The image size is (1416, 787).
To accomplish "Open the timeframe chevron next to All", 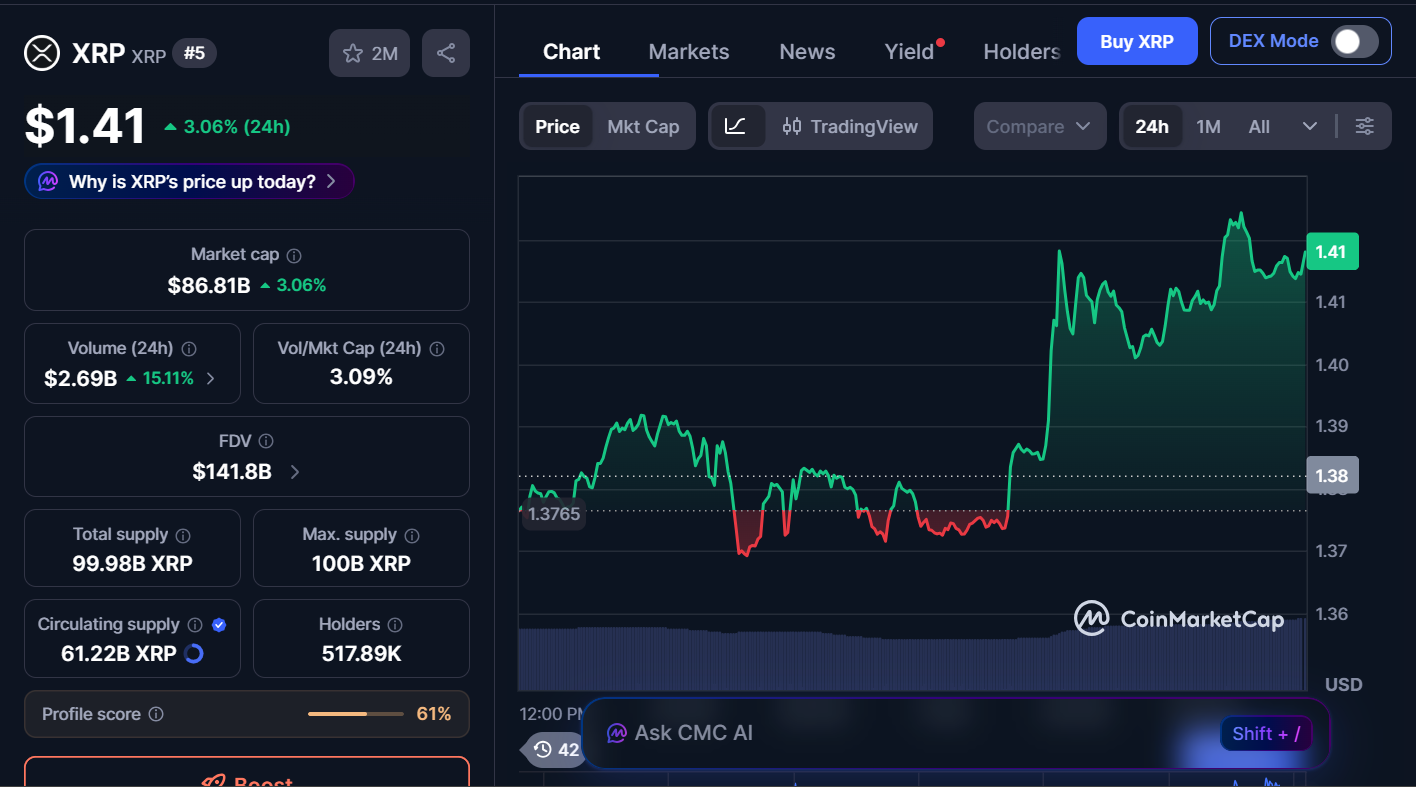I will point(1310,126).
